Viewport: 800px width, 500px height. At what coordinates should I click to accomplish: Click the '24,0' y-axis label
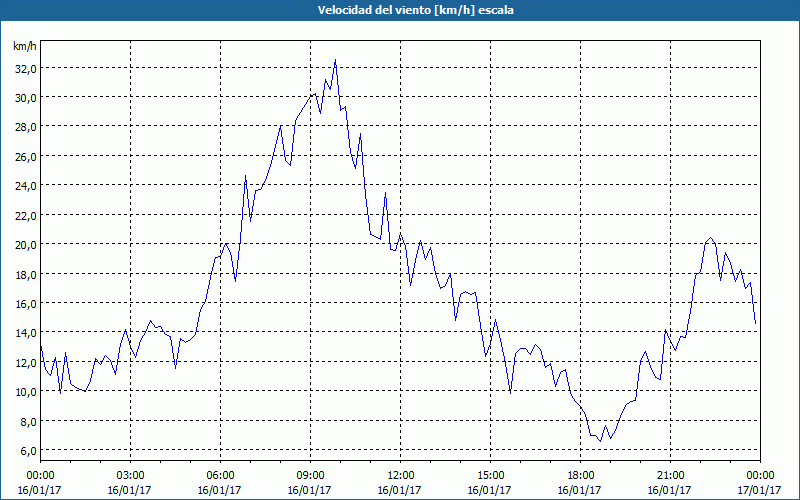click(x=26, y=186)
